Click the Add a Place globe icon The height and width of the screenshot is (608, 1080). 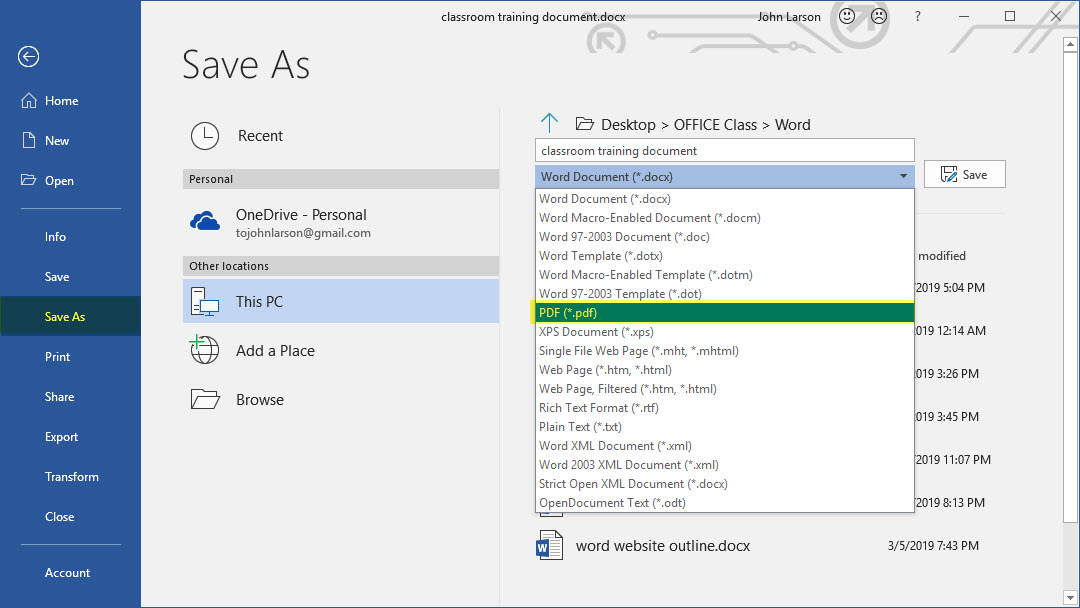205,351
